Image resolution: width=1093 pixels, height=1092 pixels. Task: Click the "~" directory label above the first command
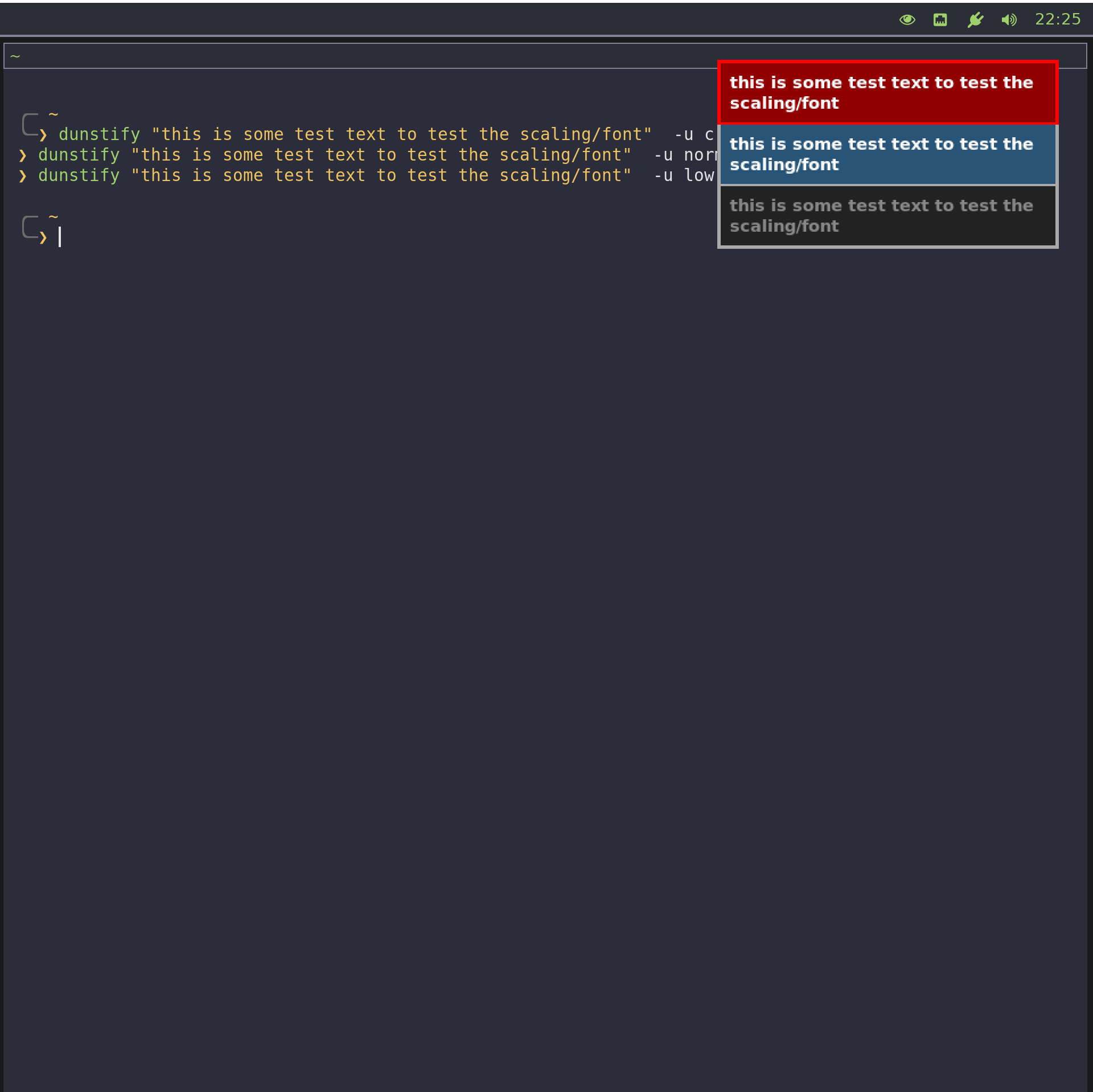pyautogui.click(x=54, y=114)
